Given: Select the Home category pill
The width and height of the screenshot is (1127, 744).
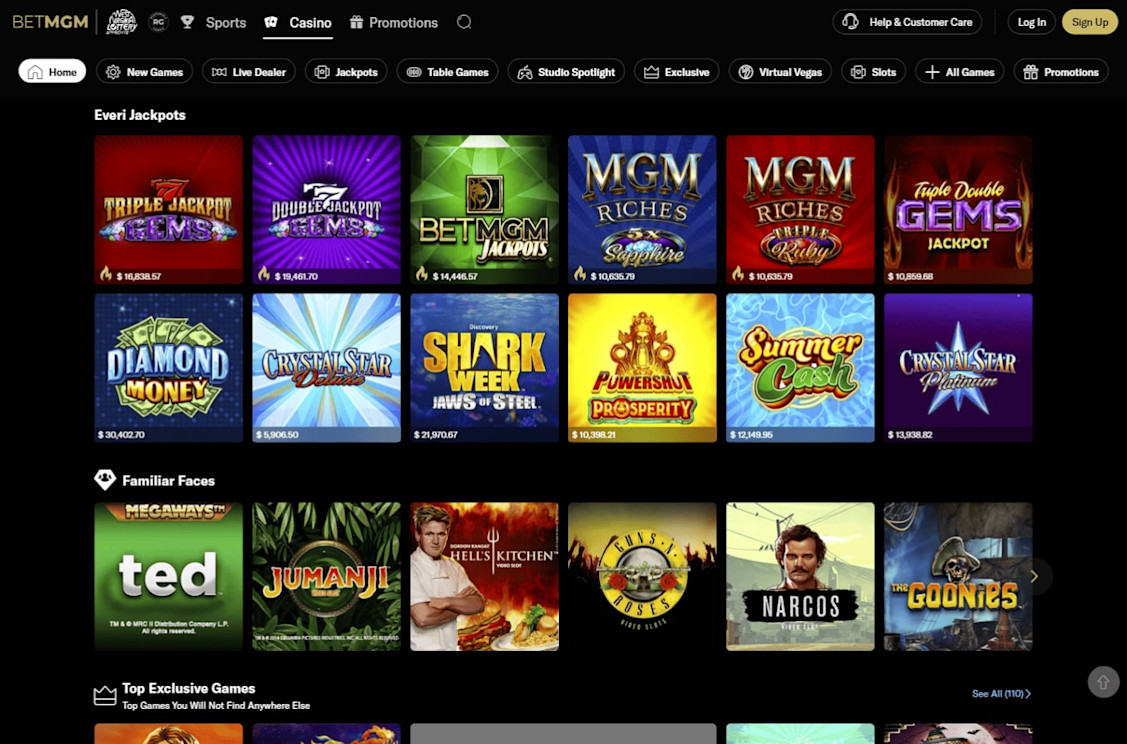Looking at the screenshot, I should pos(52,71).
